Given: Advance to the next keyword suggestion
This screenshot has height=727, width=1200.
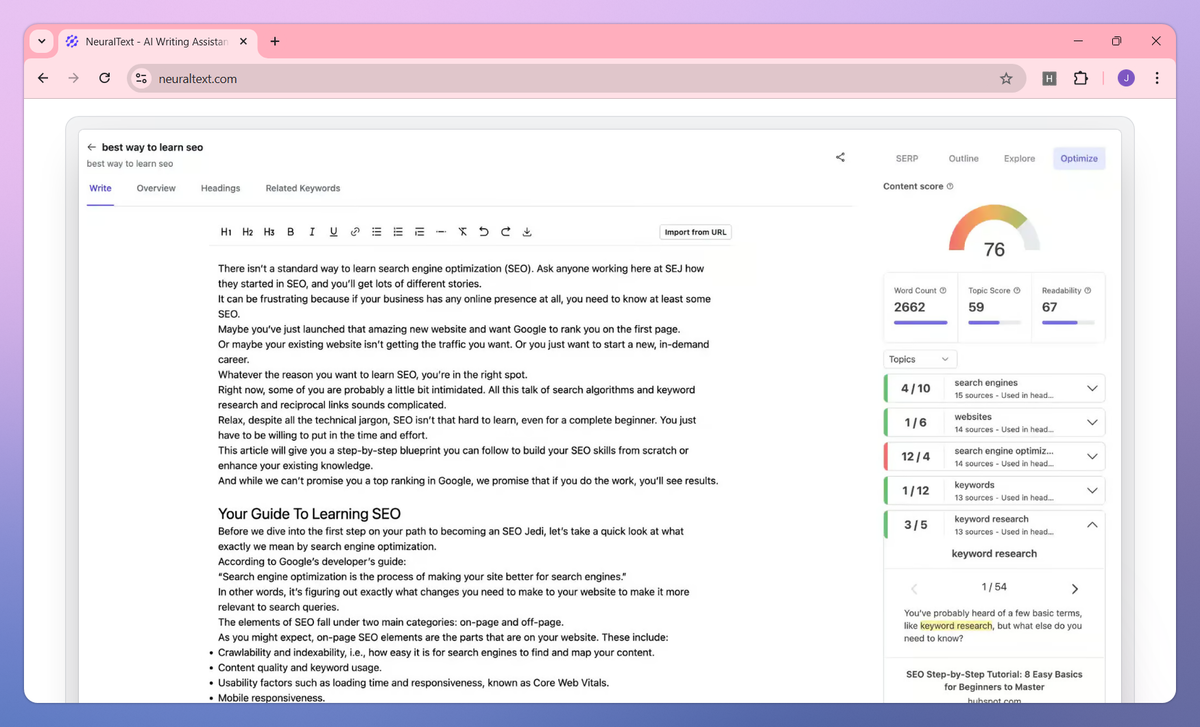Looking at the screenshot, I should click(x=1075, y=588).
